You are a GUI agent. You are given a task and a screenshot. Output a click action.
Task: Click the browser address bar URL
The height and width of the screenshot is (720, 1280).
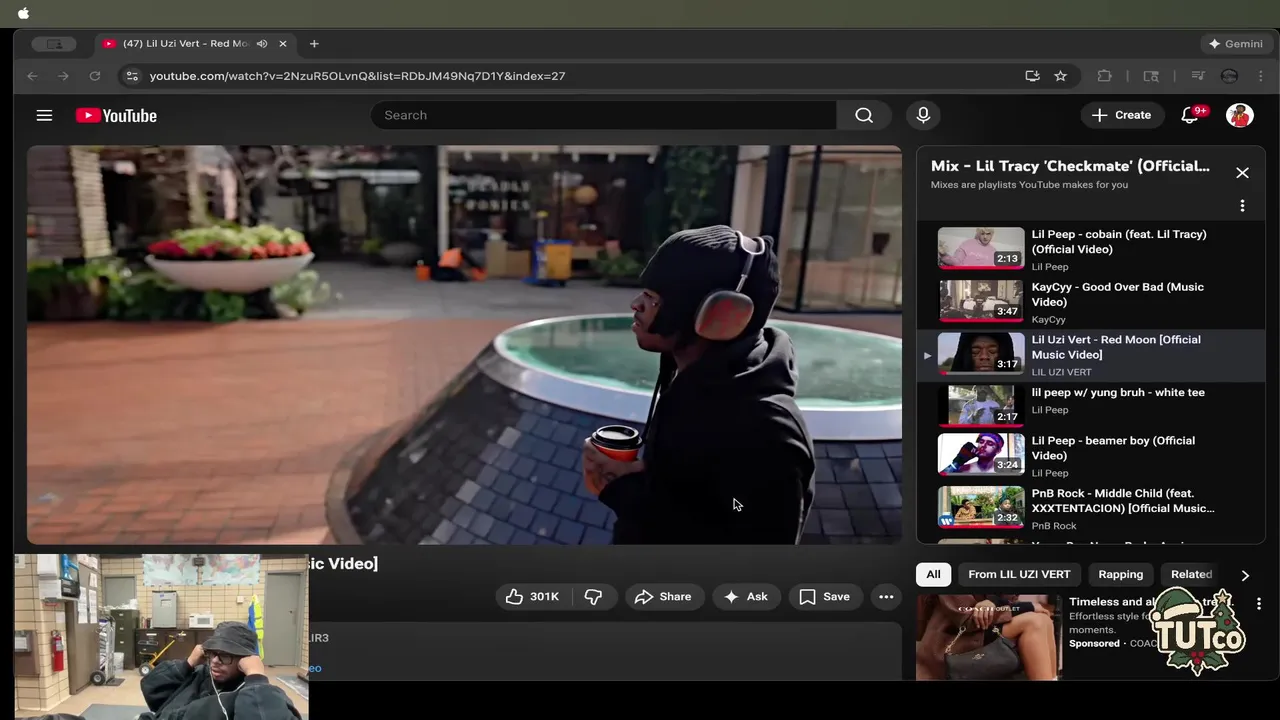(357, 76)
